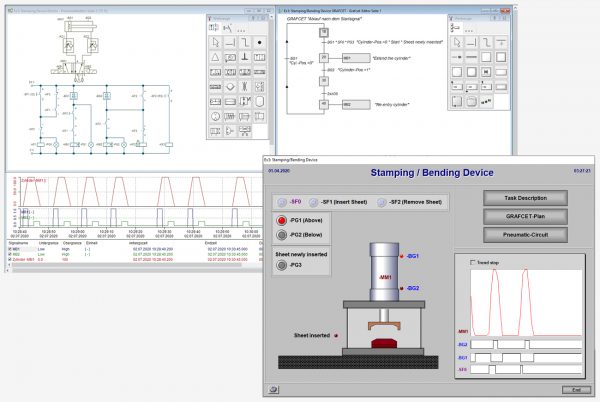The width and height of the screenshot is (600, 402).
Task: Open the GRAFCET-Plan
Action: (525, 216)
